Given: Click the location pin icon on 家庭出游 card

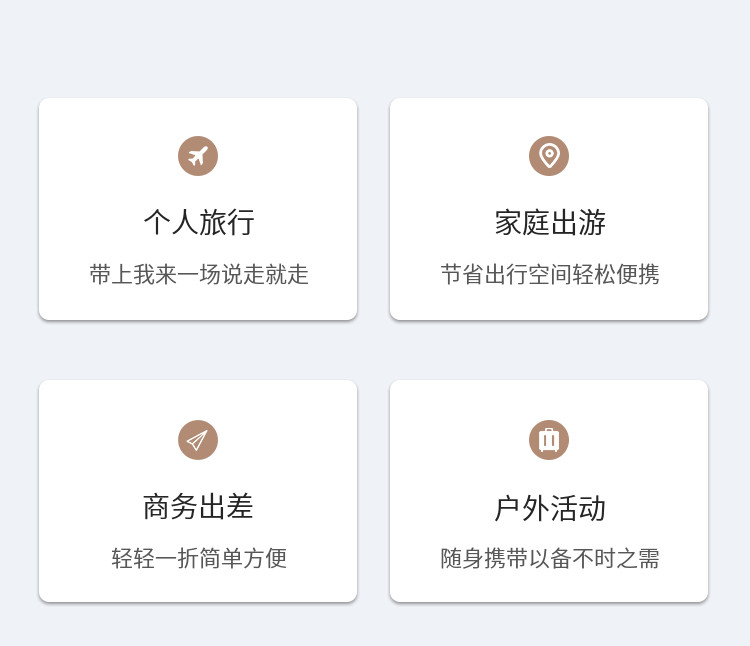Looking at the screenshot, I should click(549, 156).
